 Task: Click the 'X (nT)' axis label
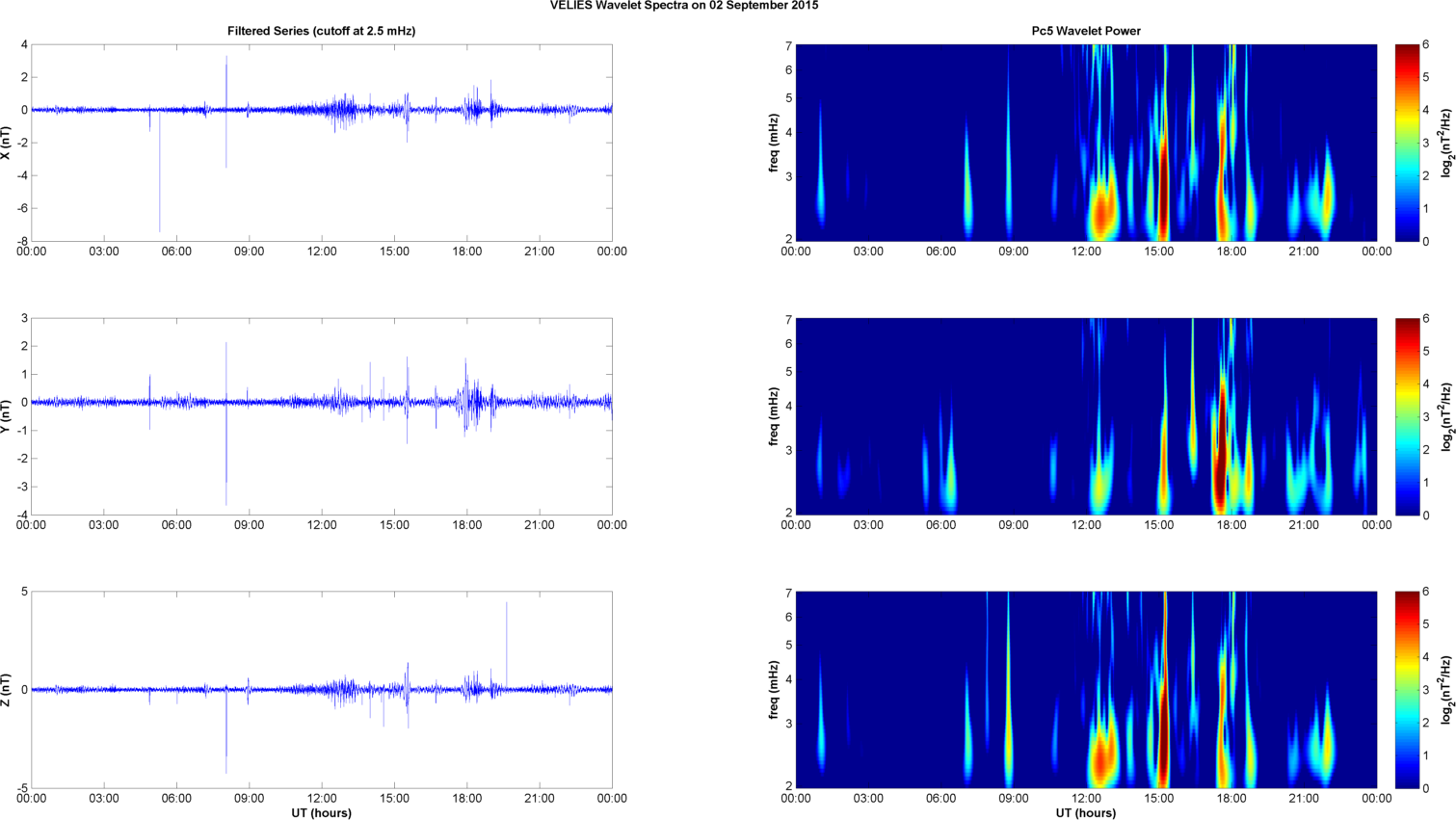[6, 143]
